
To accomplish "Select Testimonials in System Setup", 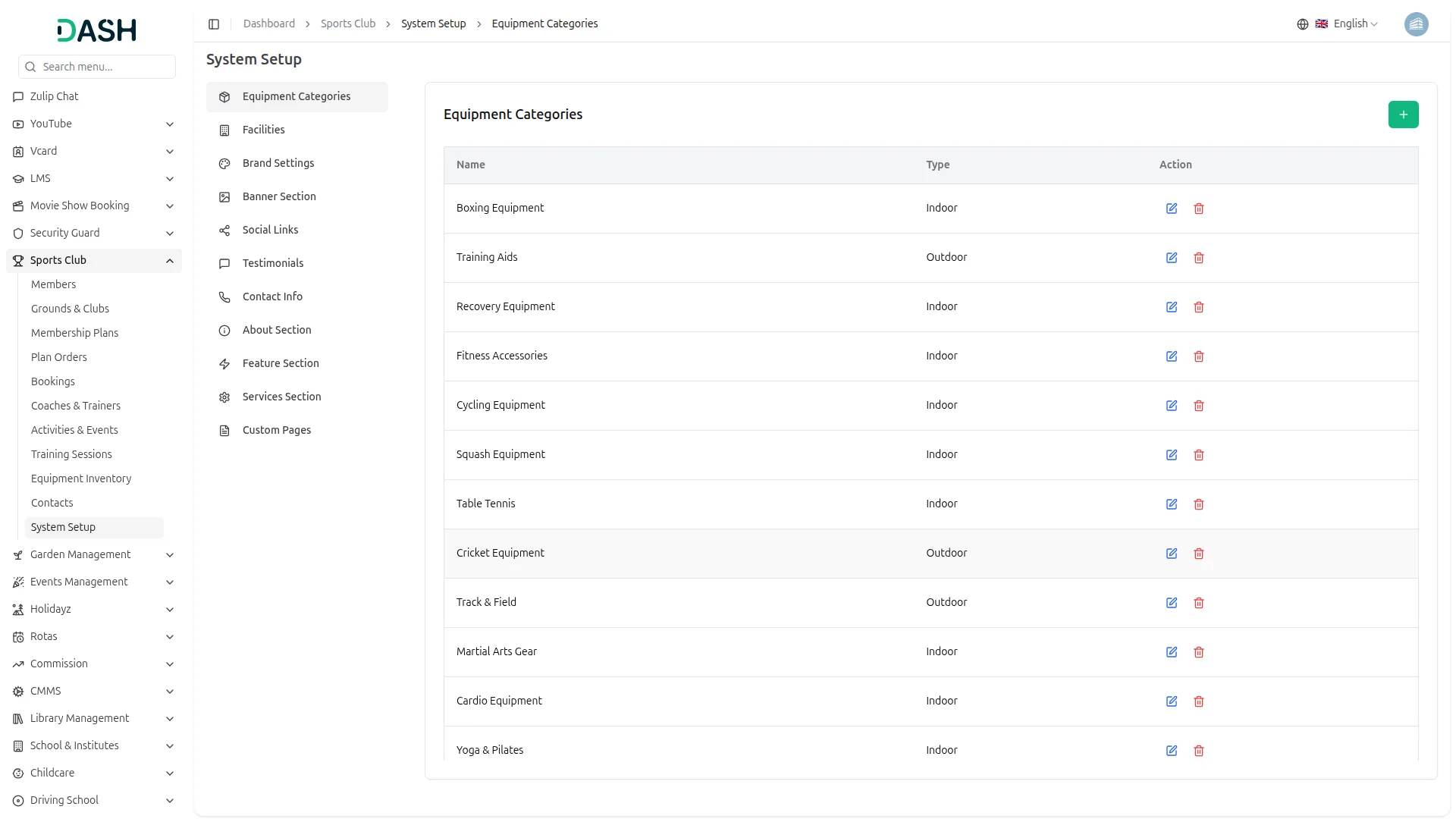I will 272,263.
